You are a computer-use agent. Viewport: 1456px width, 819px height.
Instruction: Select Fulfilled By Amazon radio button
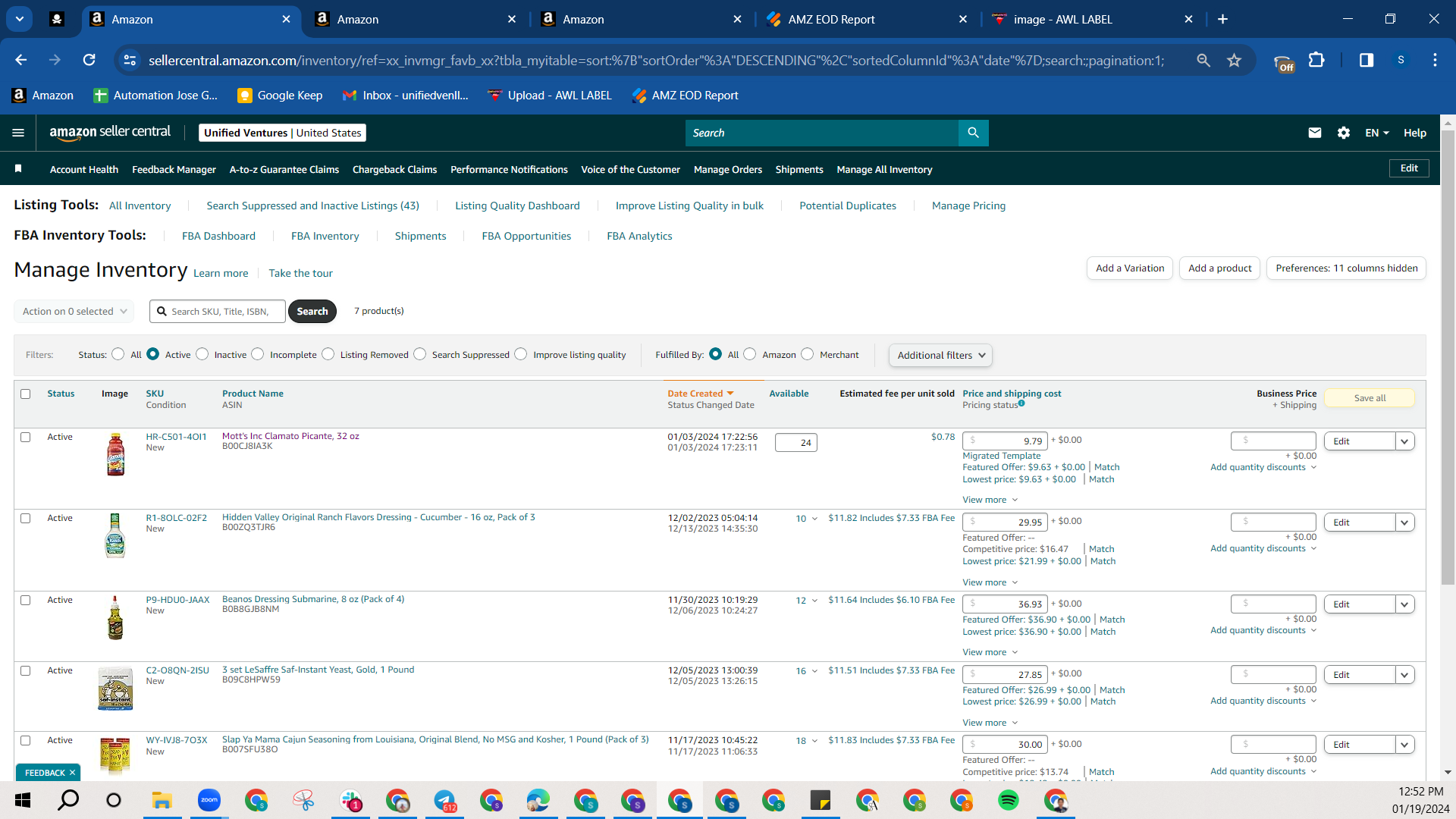point(750,354)
